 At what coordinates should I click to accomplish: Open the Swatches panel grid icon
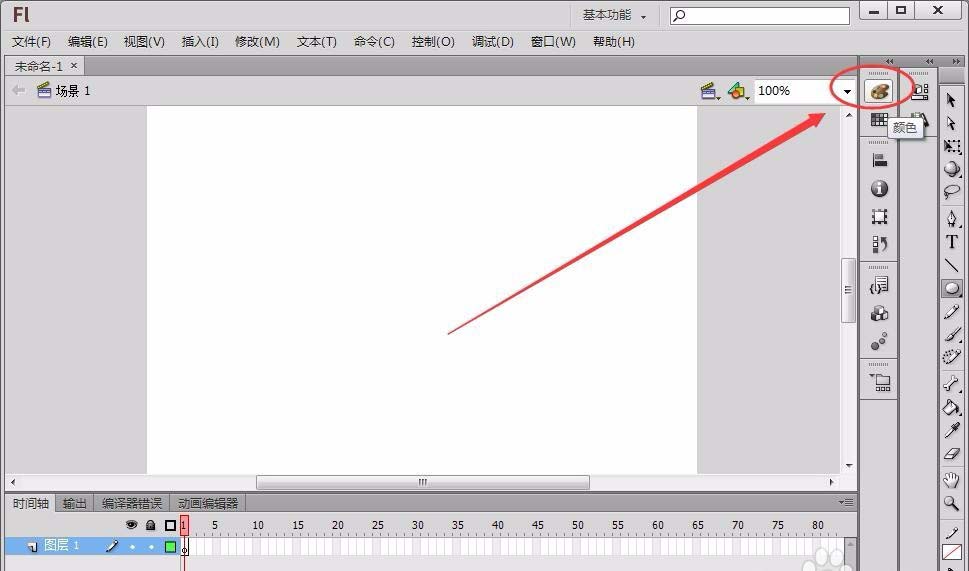tap(879, 119)
